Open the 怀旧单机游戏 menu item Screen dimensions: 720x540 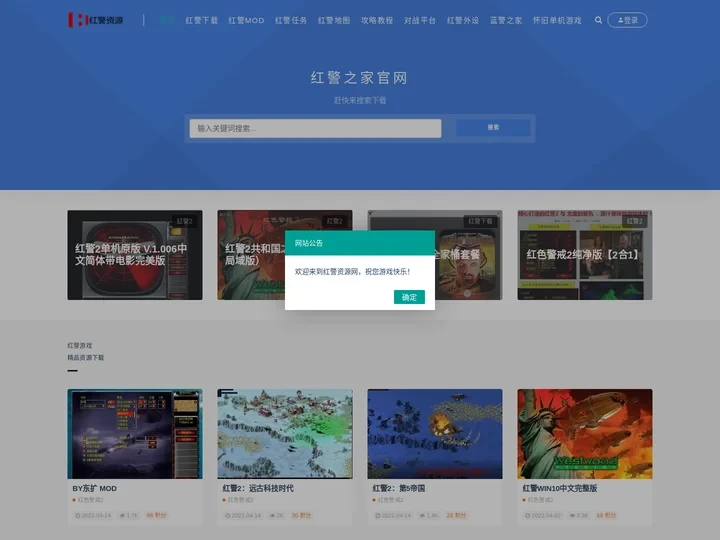click(557, 20)
